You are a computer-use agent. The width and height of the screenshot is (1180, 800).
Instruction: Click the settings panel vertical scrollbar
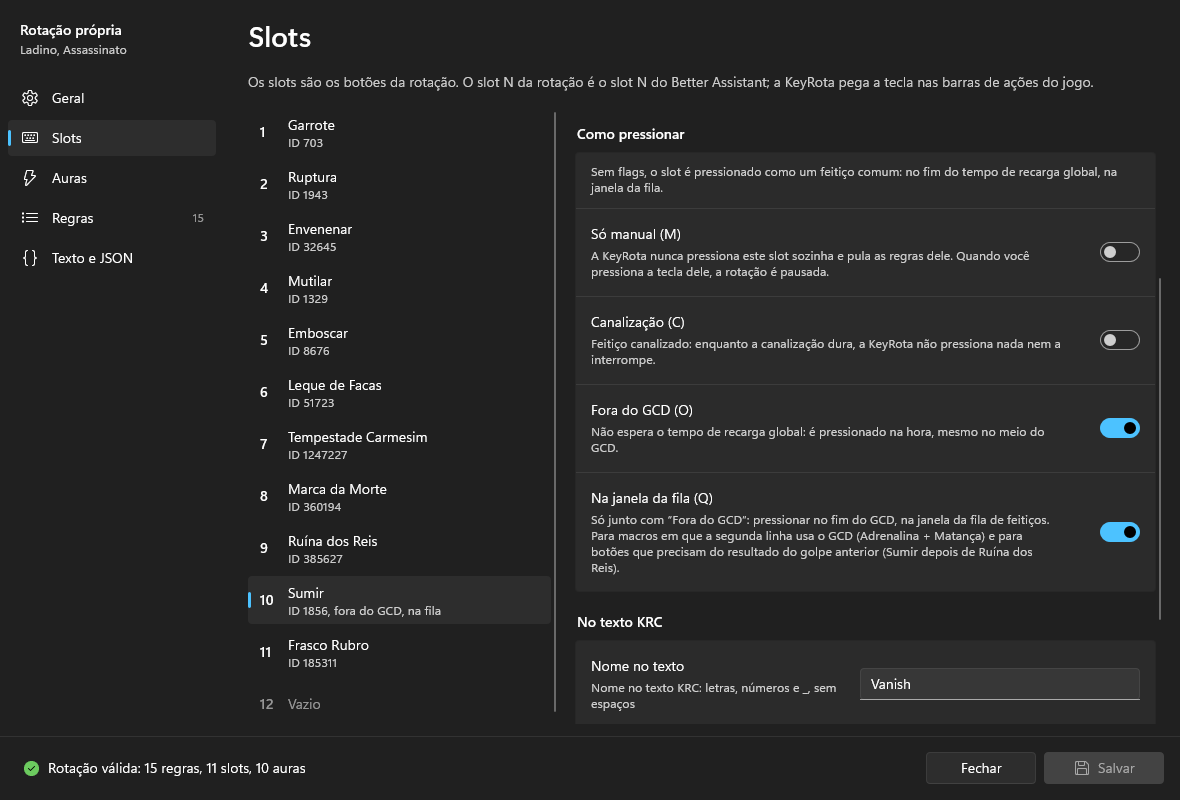(x=1160, y=449)
